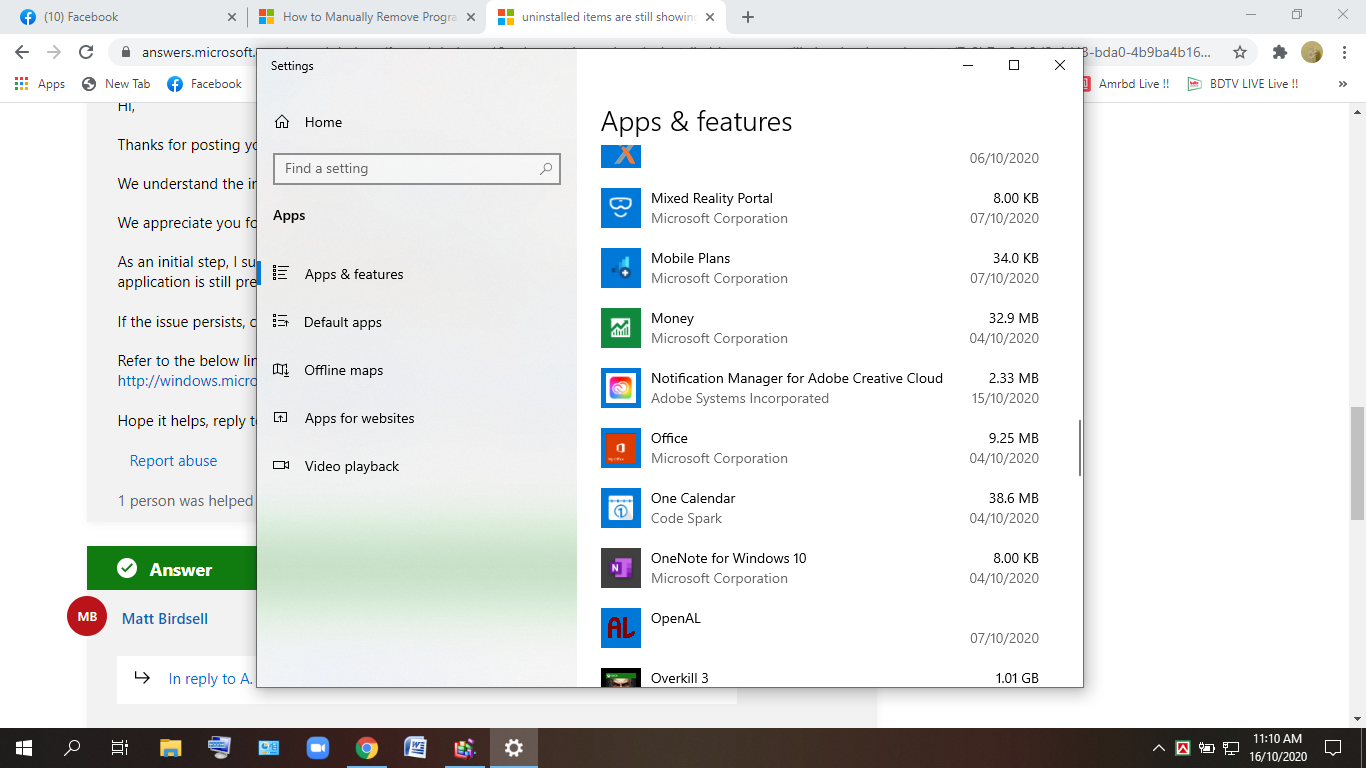
Task: Switch to How to Manually Remove Programs tab
Action: (365, 17)
